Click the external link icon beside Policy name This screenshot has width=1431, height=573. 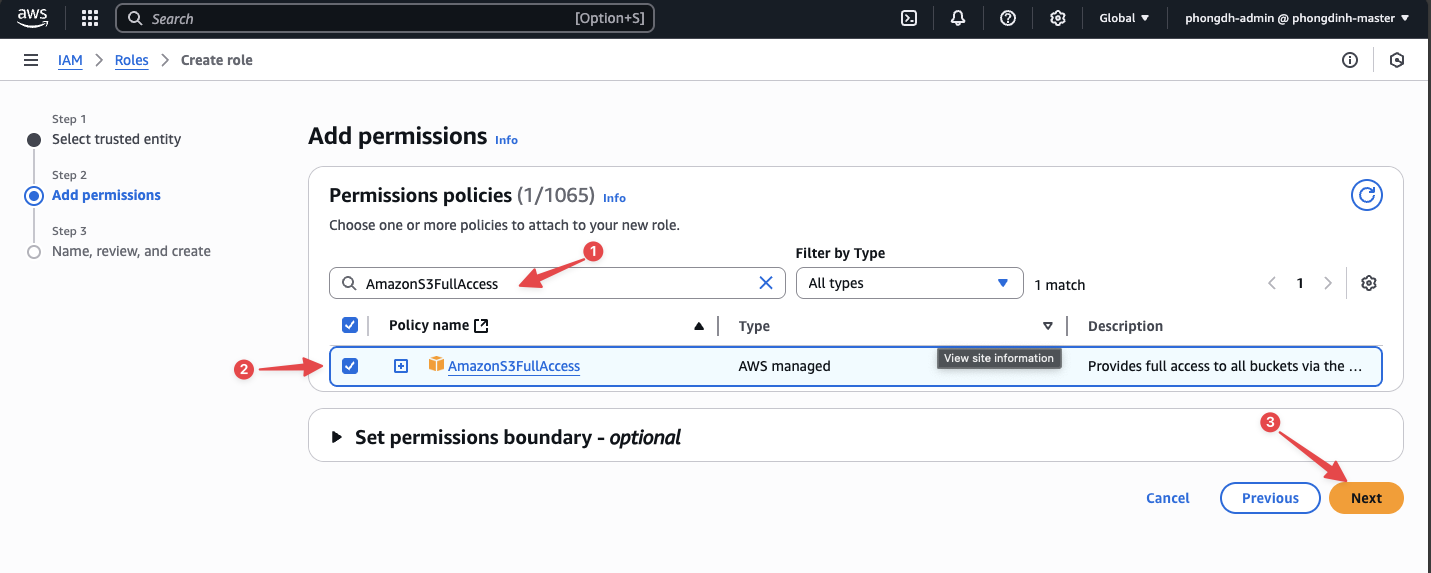pos(481,326)
